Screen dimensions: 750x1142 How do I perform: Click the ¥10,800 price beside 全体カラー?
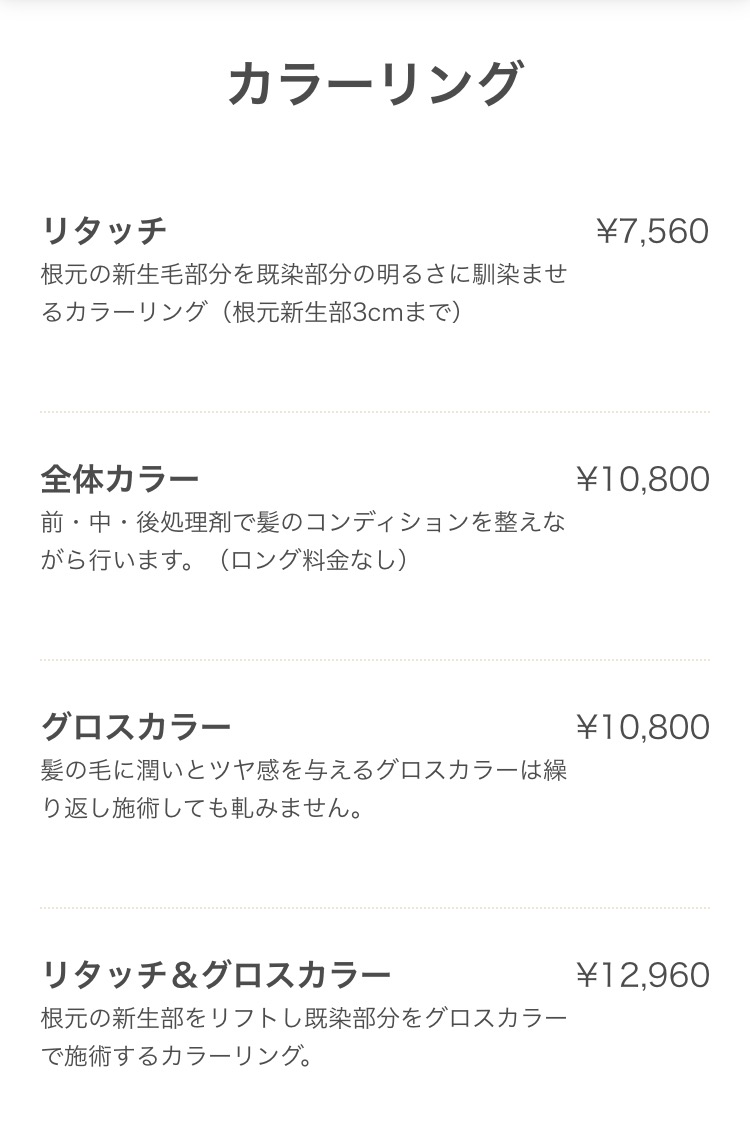642,479
